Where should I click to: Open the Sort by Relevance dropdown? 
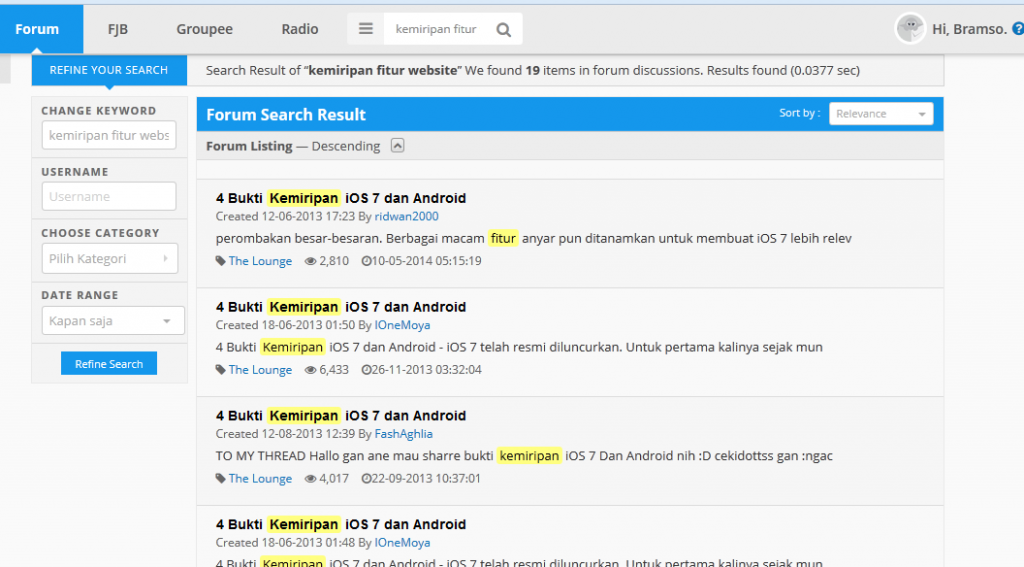(x=881, y=114)
